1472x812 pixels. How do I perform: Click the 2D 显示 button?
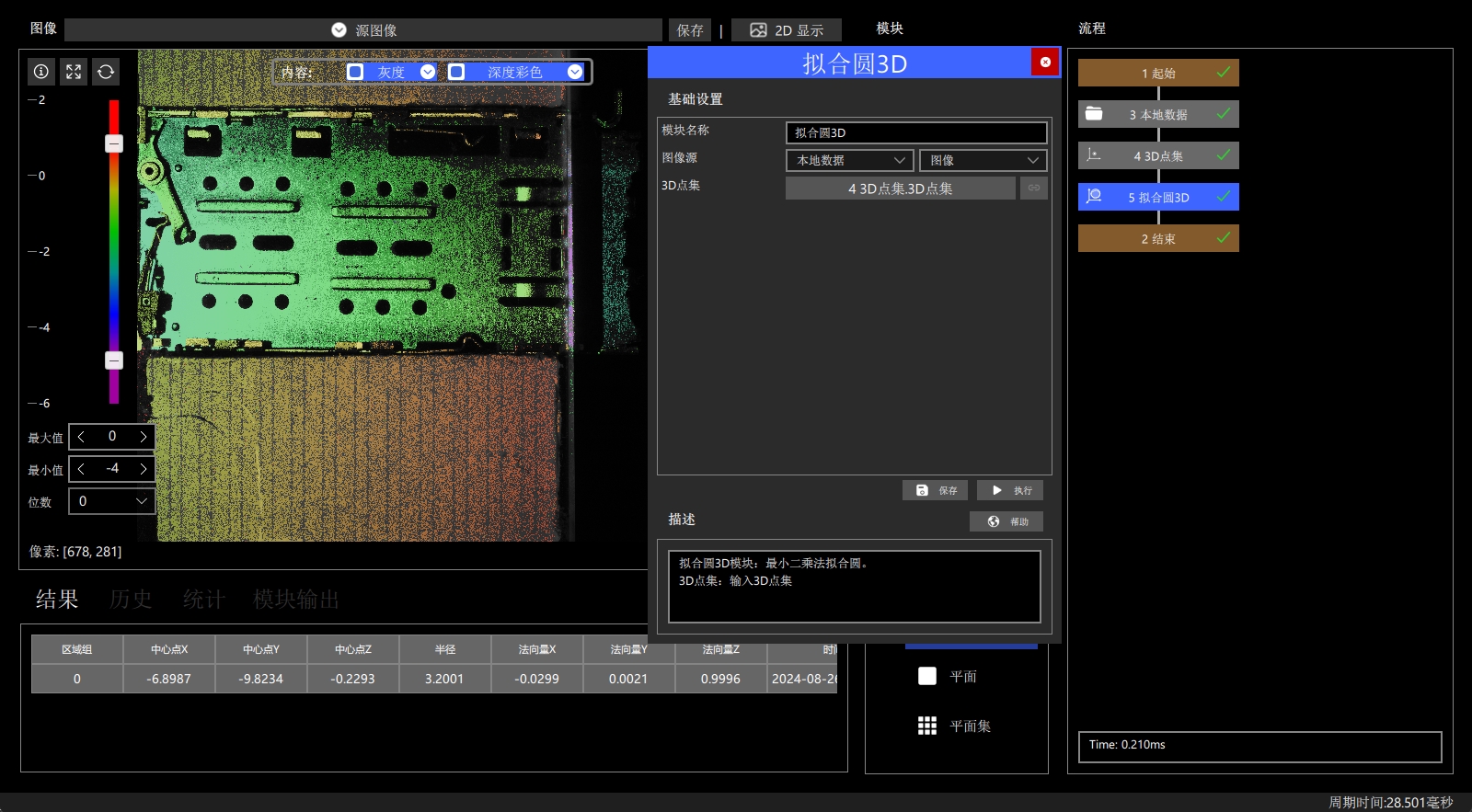coord(787,30)
